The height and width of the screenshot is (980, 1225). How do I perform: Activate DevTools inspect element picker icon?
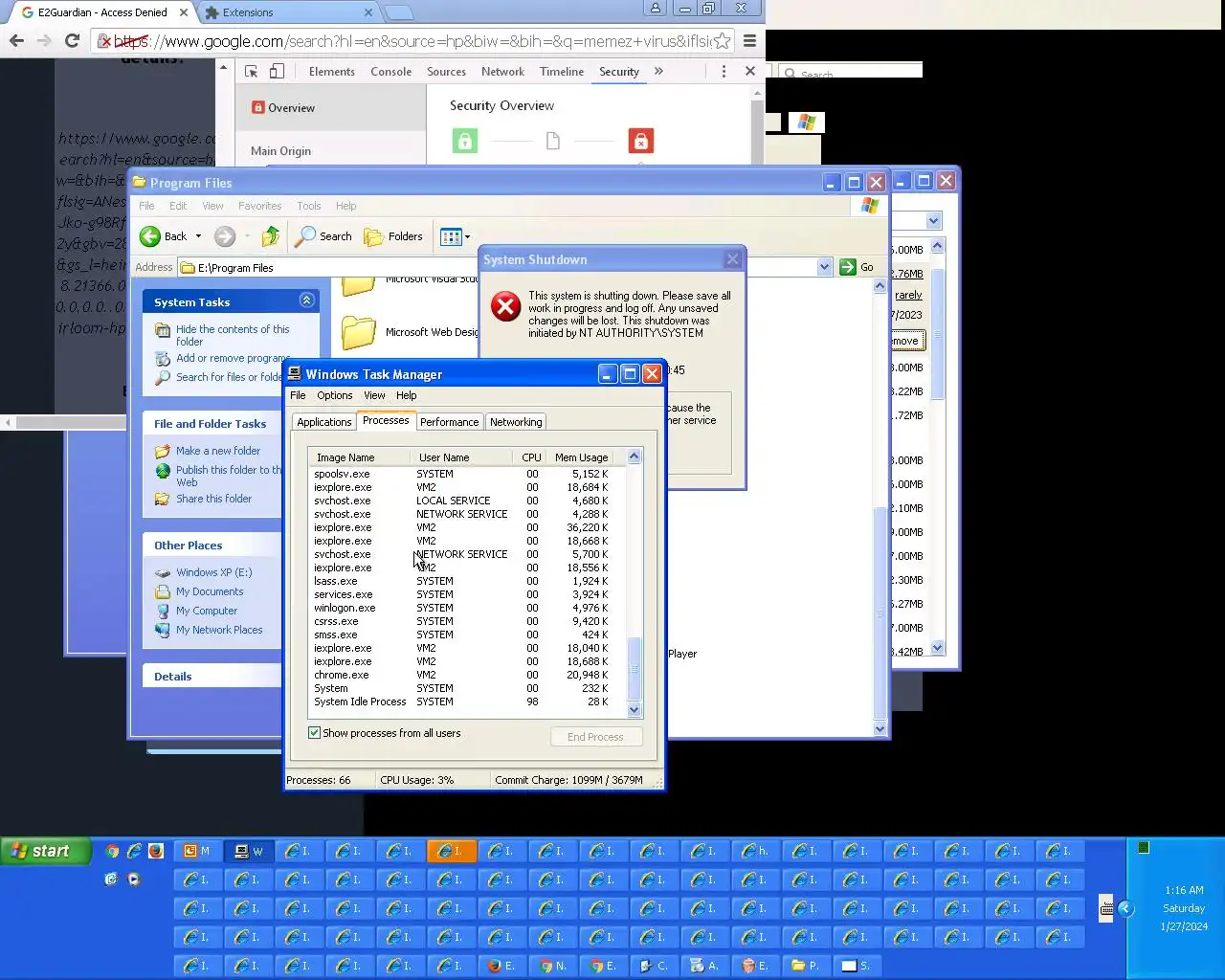coord(252,72)
